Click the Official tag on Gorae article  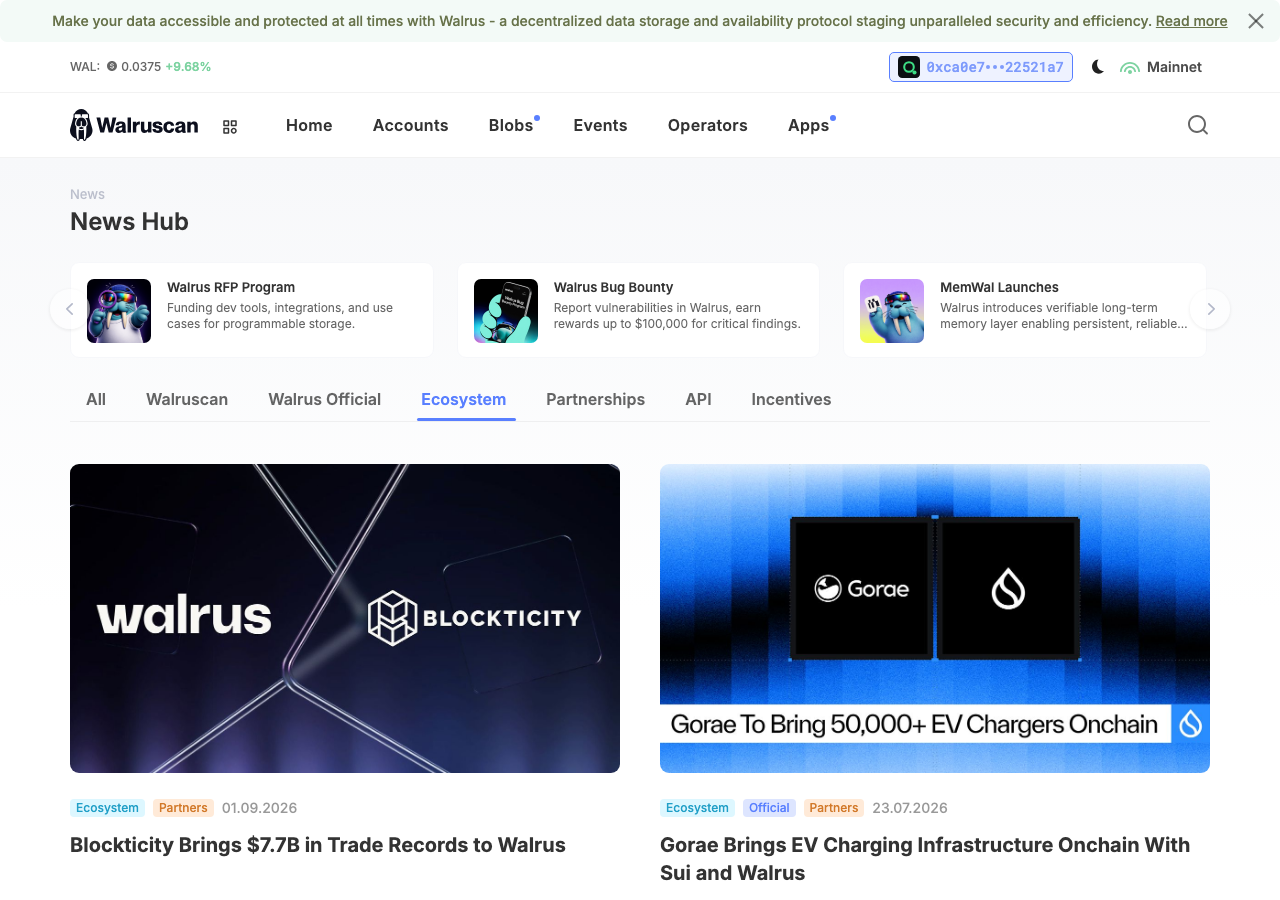coord(769,808)
